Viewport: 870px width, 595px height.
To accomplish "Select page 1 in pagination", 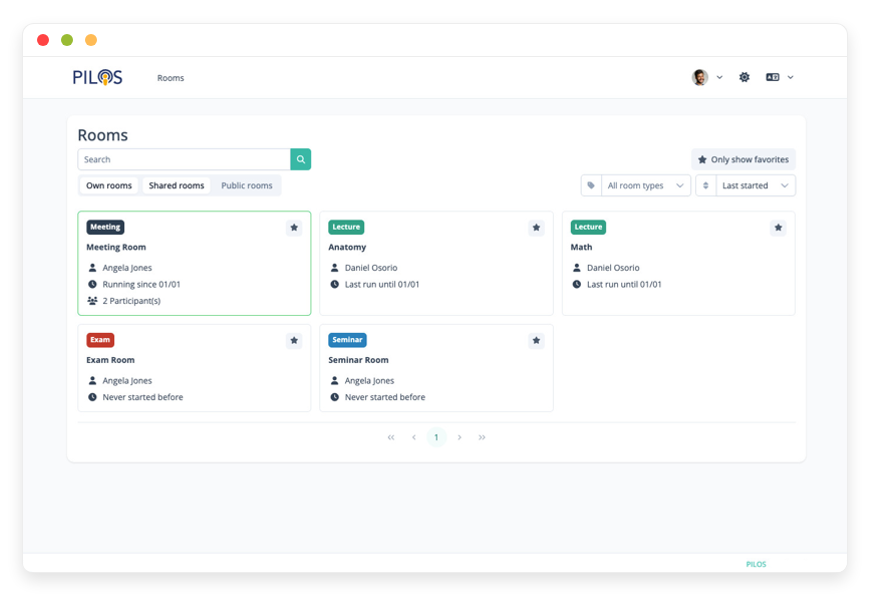I will 437,437.
